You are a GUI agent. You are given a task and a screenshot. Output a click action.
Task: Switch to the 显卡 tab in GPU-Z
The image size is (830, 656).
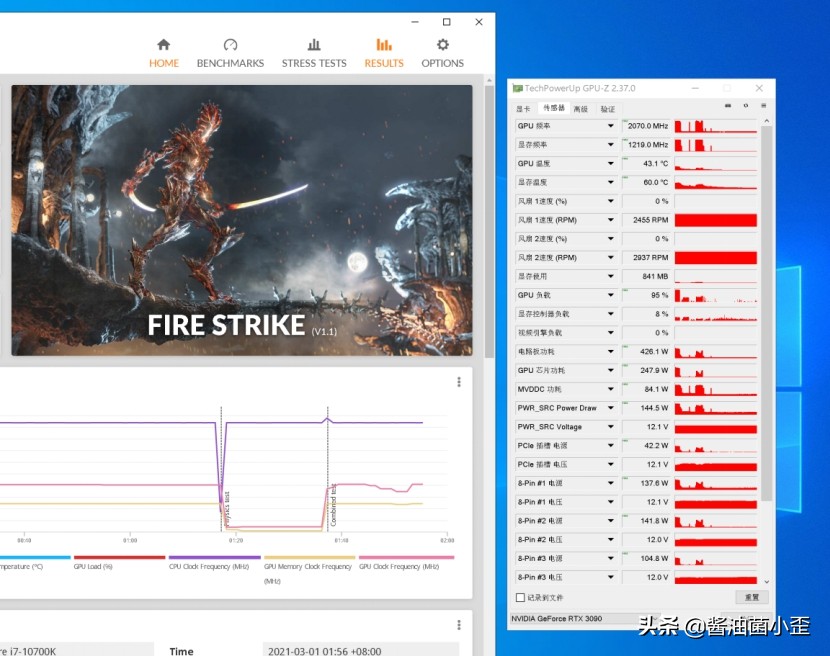tap(523, 109)
